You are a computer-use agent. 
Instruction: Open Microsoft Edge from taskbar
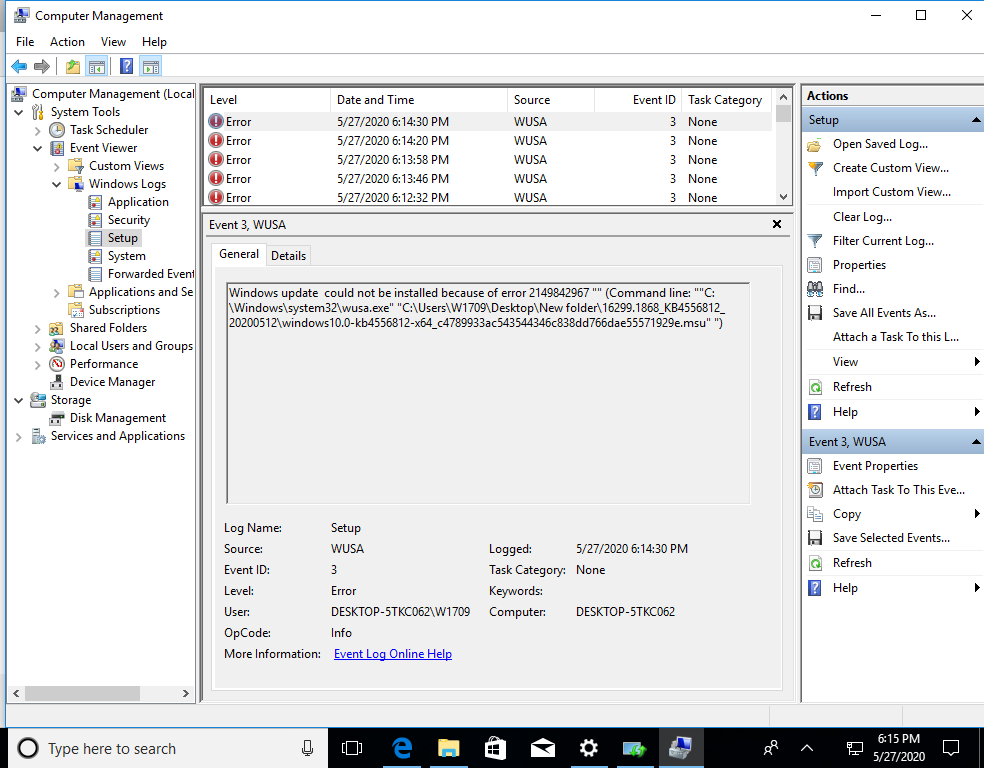point(402,748)
